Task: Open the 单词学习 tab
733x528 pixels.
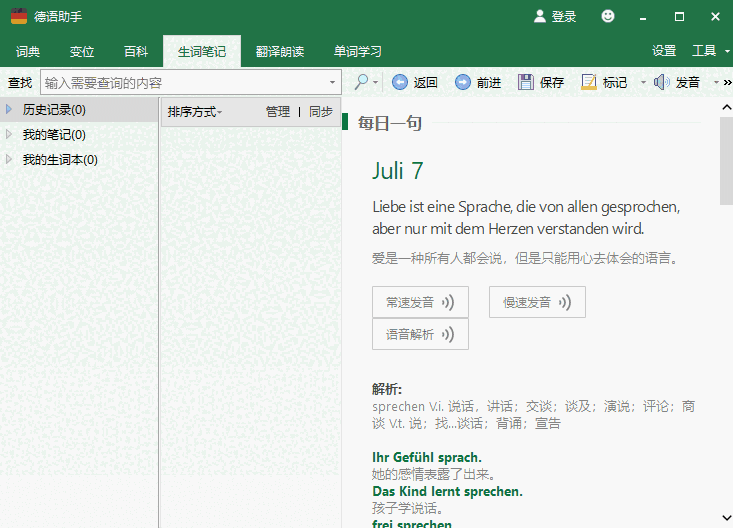Action: click(358, 51)
